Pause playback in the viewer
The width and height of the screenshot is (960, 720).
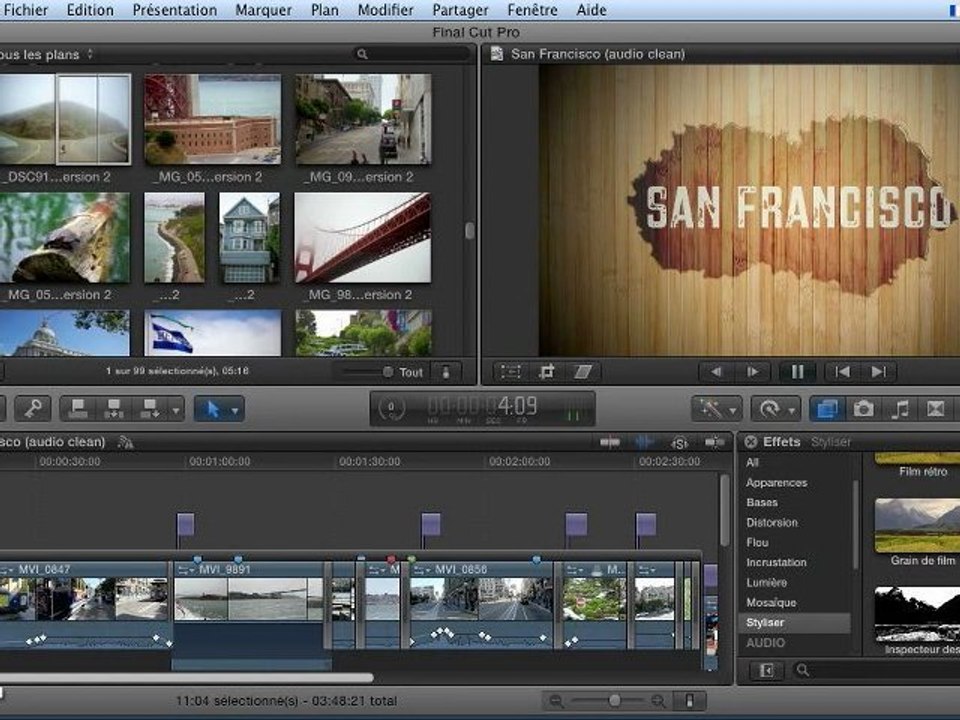[x=797, y=372]
